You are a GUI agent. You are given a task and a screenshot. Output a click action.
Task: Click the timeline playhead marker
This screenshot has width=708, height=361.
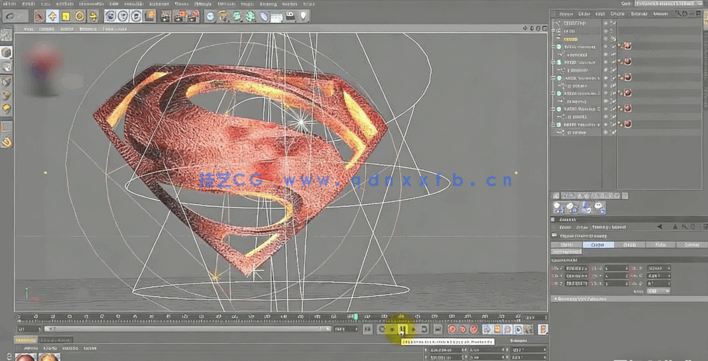tap(355, 317)
